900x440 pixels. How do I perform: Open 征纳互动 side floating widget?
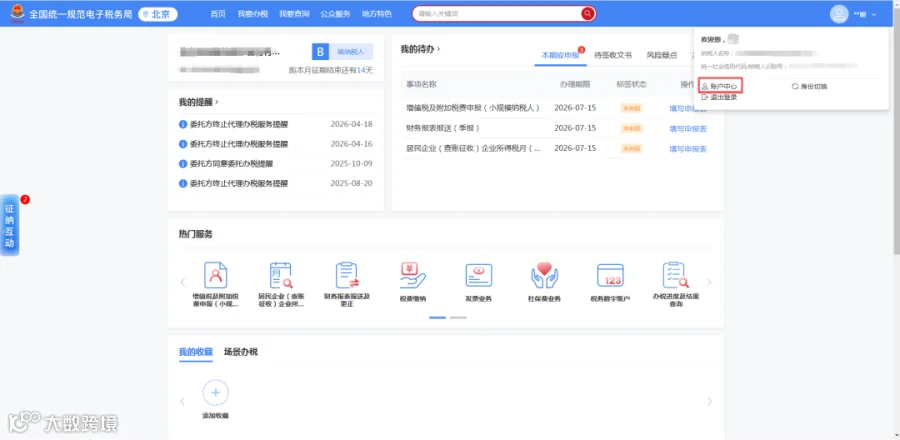pos(9,225)
